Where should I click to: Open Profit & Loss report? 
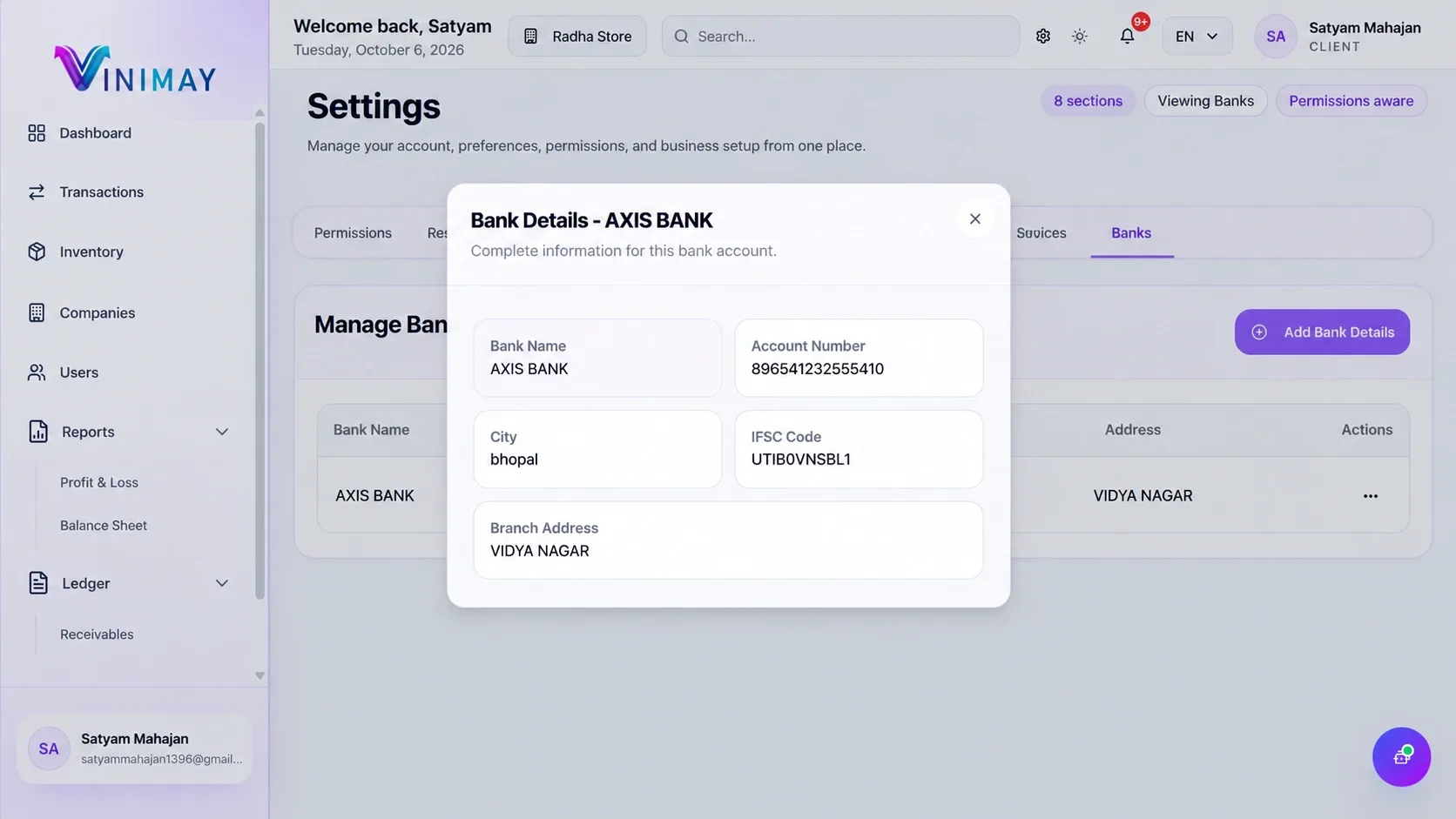[99, 482]
